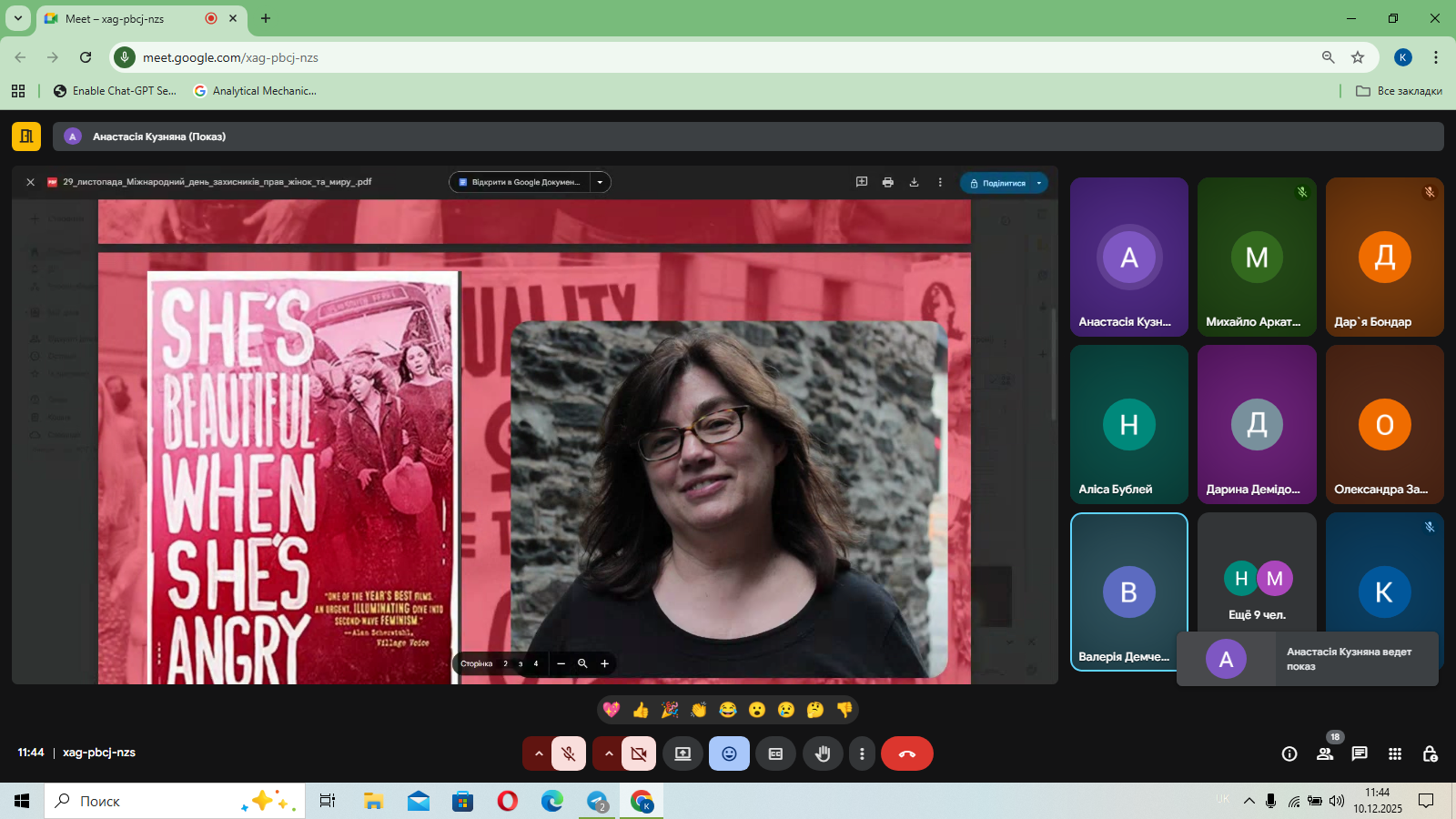Click the raise hand icon
This screenshot has width=1456, height=819.
823,753
